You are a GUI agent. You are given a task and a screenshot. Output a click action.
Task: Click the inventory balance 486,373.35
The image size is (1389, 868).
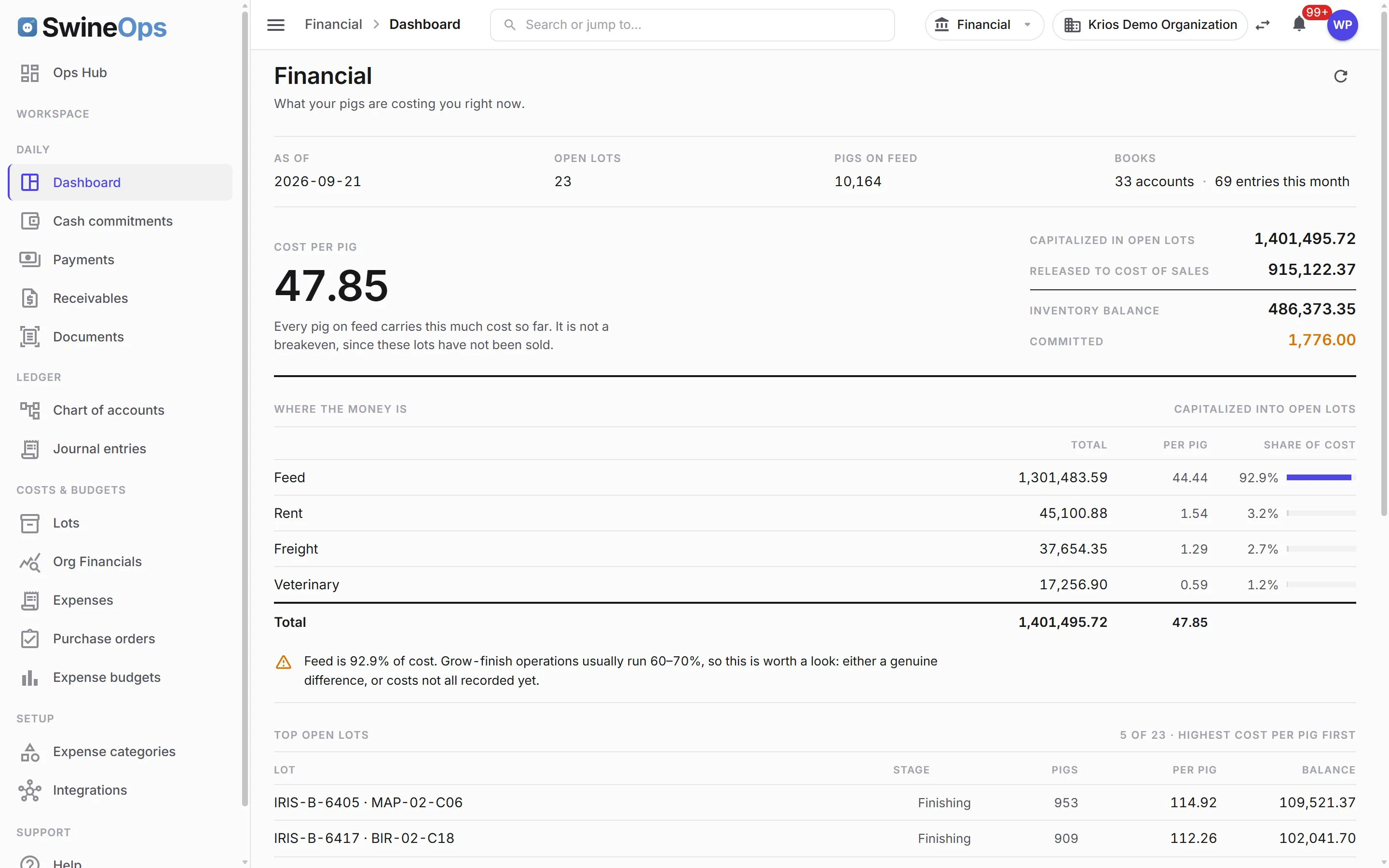click(1311, 309)
